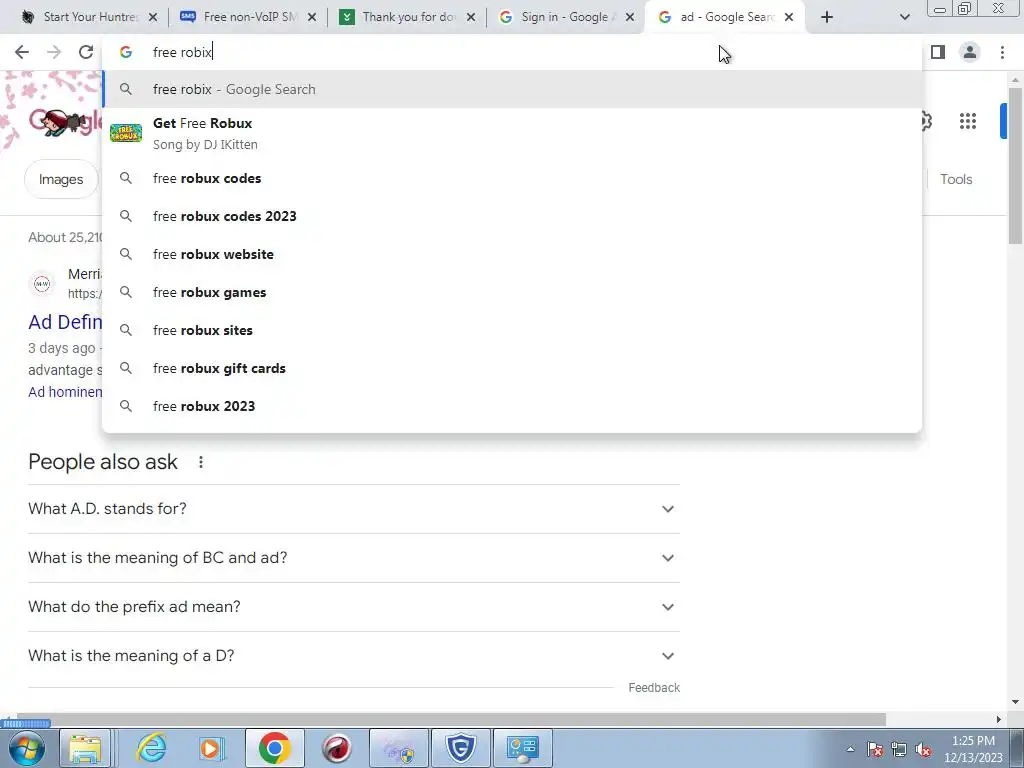This screenshot has height=768, width=1024.
Task: Reload the current page
Action: 86,52
